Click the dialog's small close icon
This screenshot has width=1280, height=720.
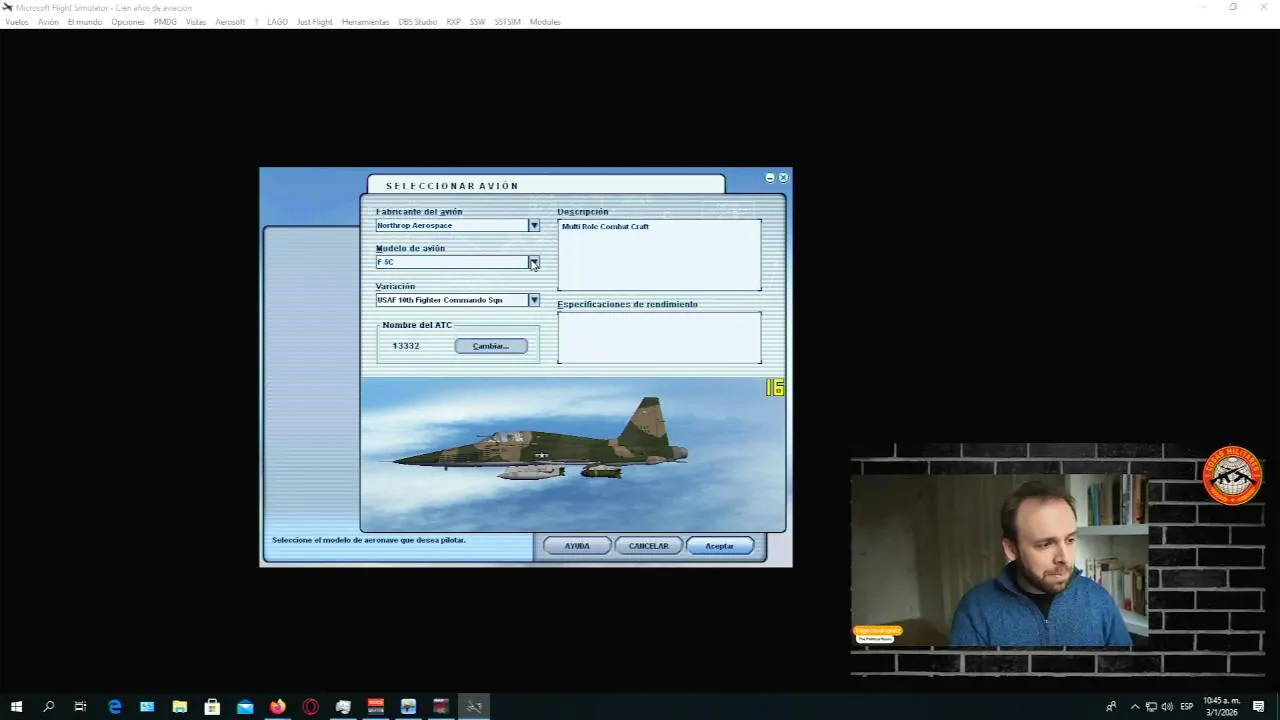pyautogui.click(x=783, y=178)
